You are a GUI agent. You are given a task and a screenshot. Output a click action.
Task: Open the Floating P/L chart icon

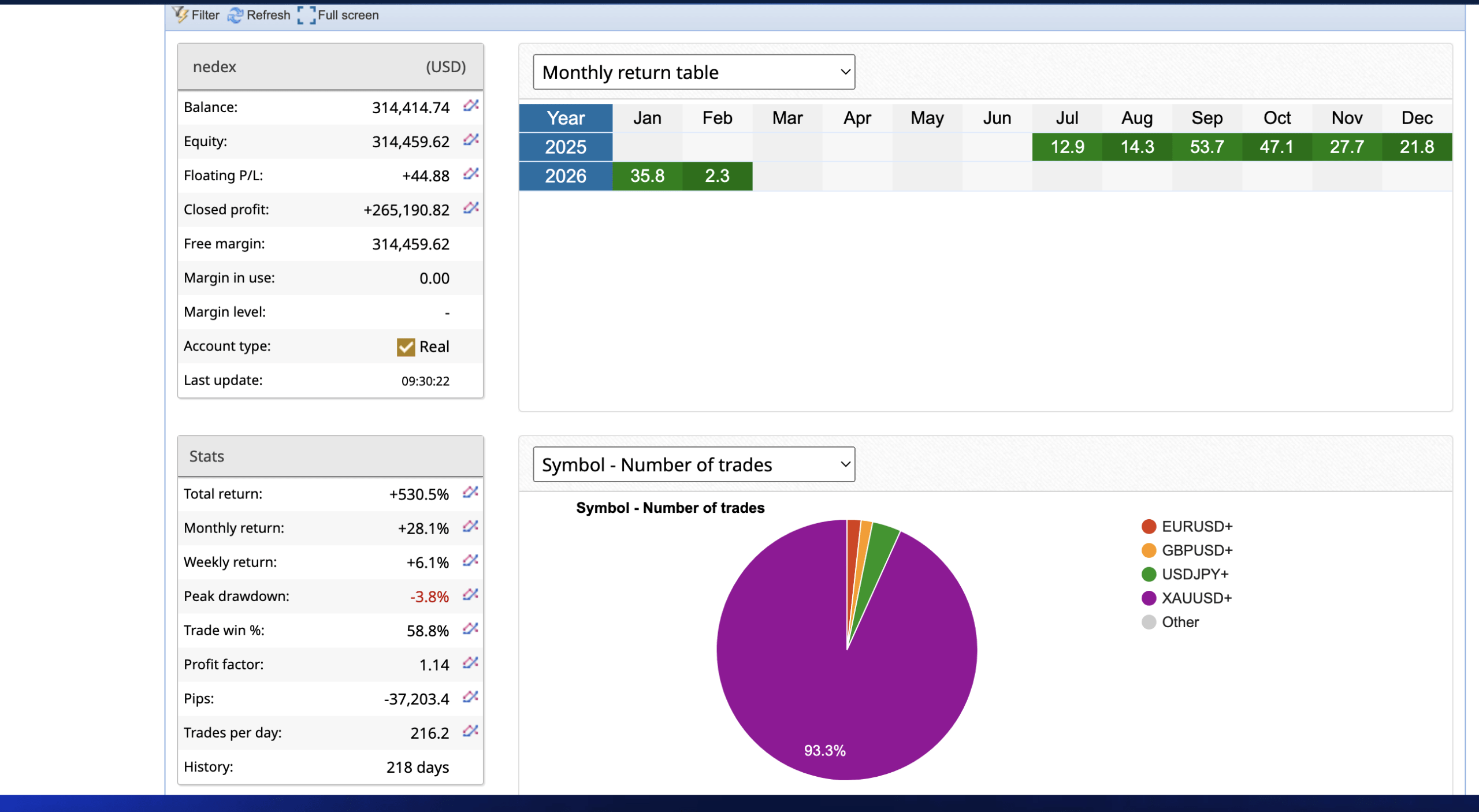[471, 174]
